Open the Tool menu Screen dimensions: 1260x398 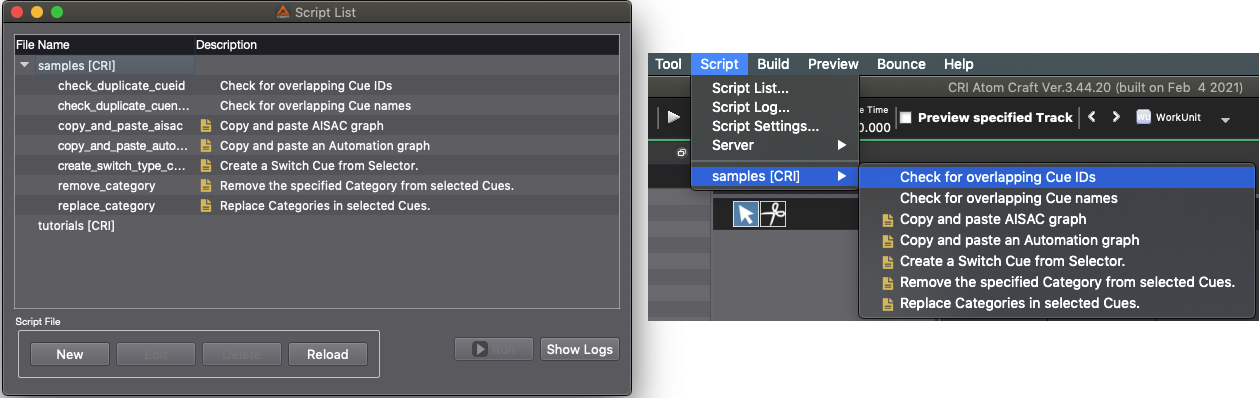click(669, 64)
